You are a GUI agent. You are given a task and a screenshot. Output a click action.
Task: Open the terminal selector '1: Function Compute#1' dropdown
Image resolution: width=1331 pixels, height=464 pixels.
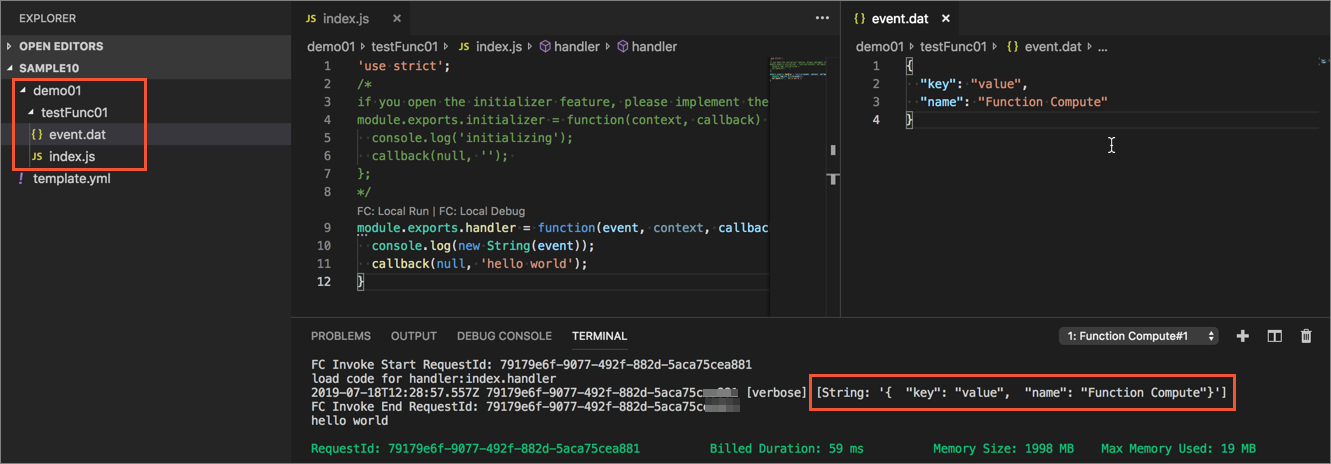click(x=1139, y=336)
